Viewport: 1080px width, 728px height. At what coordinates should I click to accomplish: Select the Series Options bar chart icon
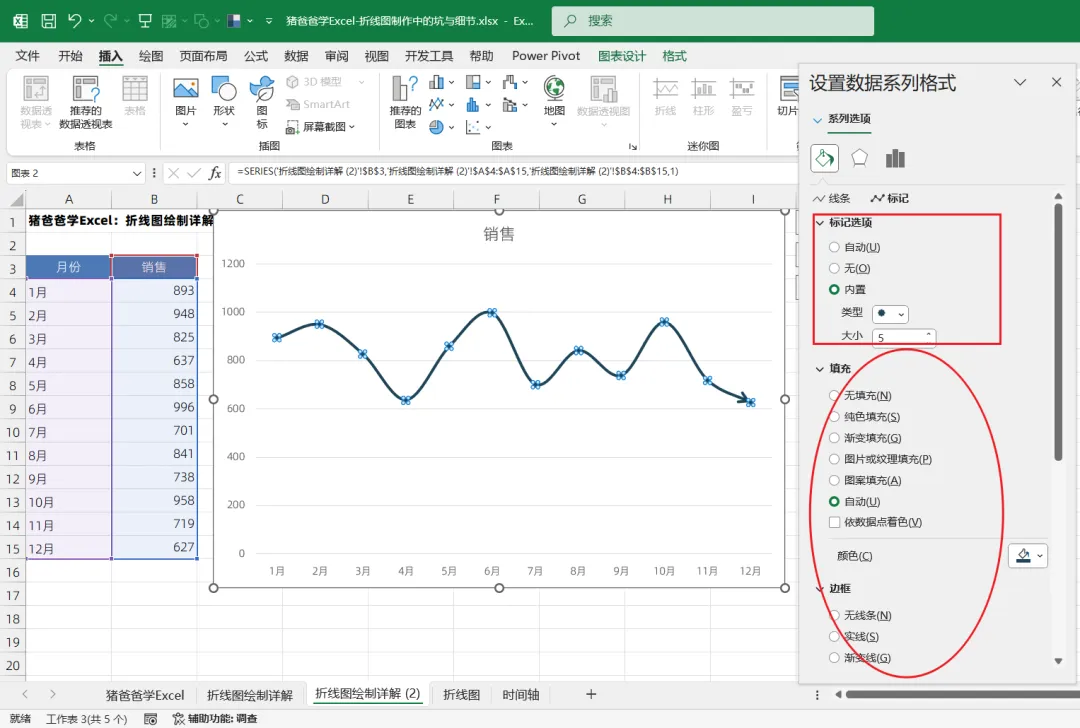(x=895, y=158)
